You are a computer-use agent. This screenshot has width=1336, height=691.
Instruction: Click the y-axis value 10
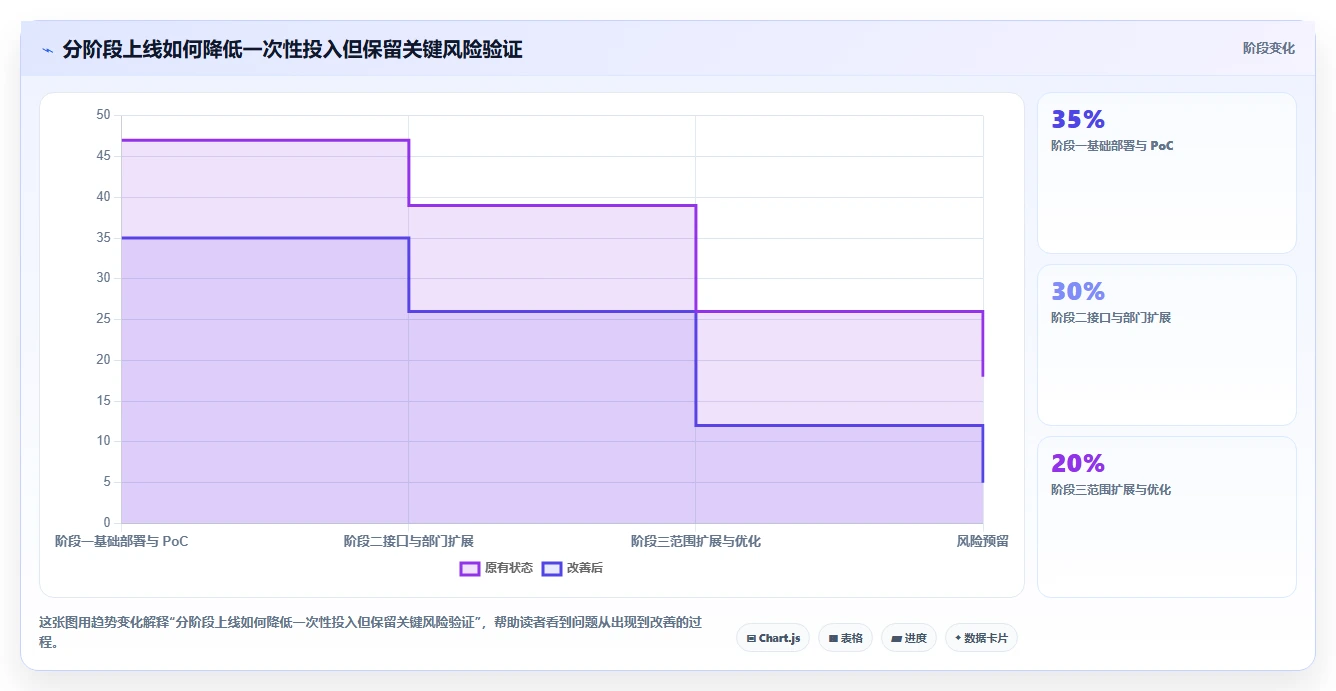click(103, 441)
